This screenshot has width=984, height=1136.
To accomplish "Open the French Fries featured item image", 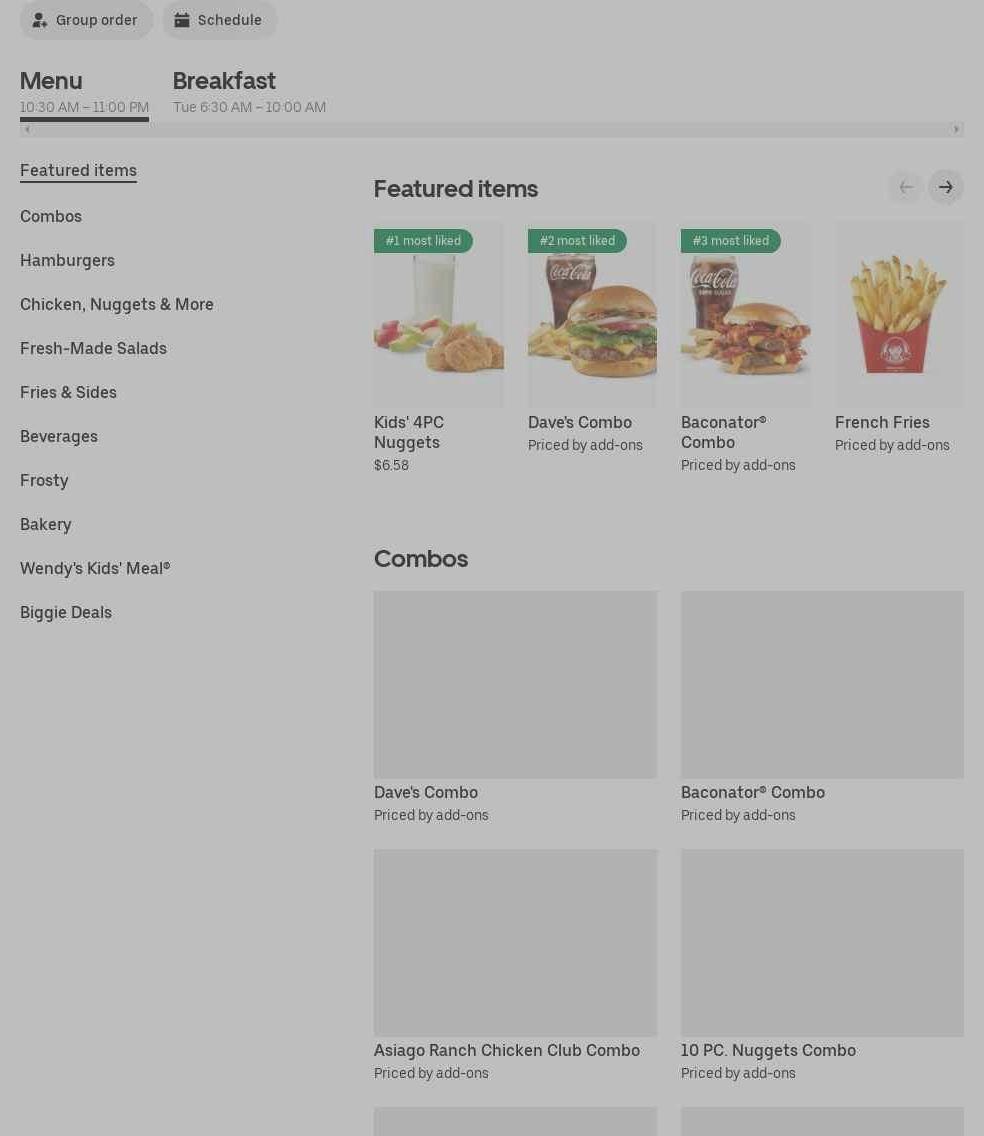I will coord(899,314).
